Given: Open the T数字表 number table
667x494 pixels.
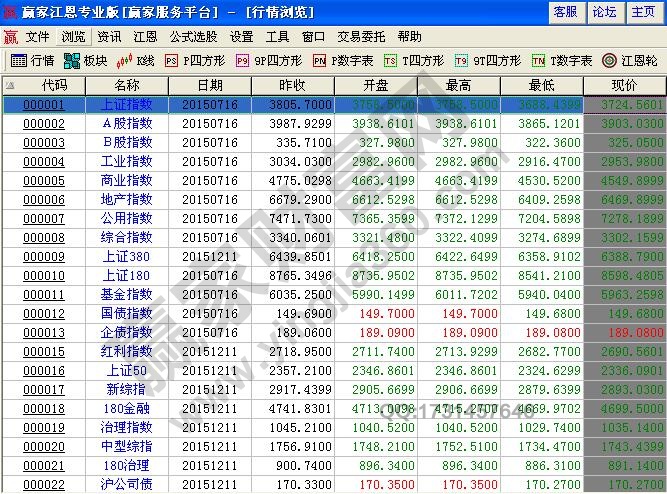Looking at the screenshot, I should click(x=563, y=60).
